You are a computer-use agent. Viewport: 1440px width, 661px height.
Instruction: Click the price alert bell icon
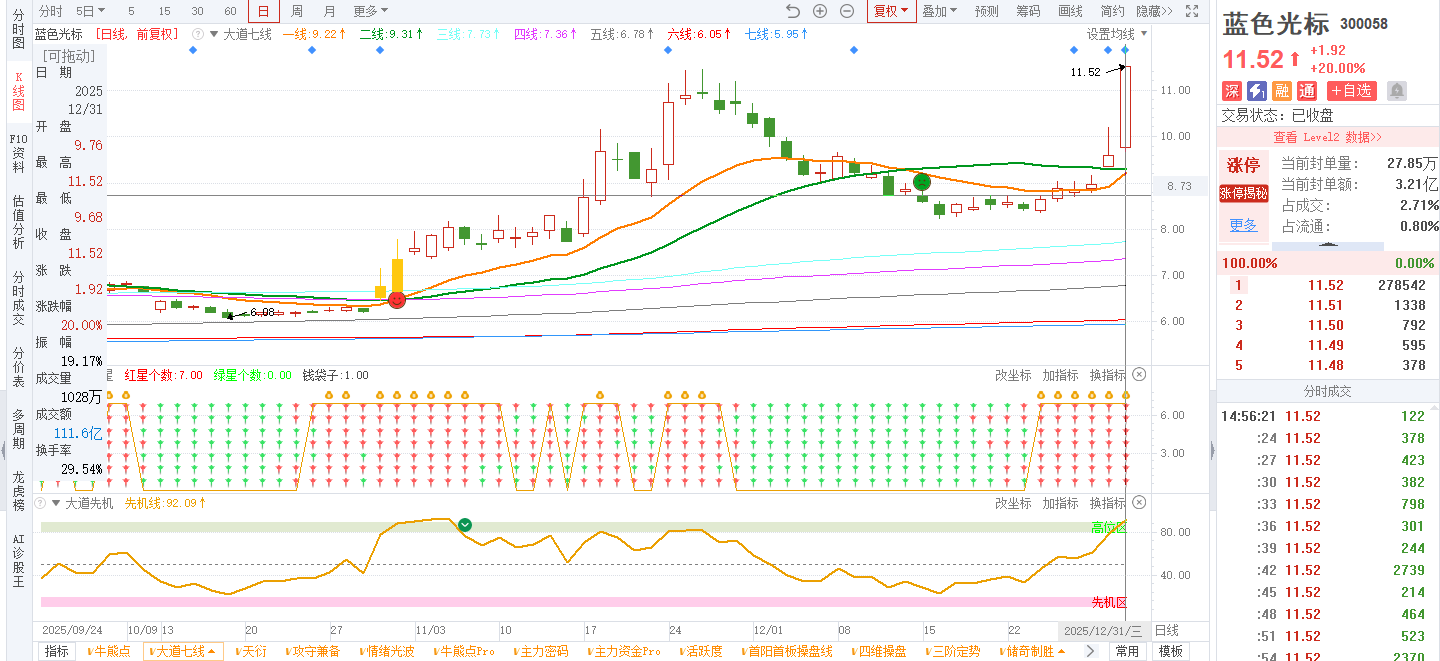point(1396,91)
